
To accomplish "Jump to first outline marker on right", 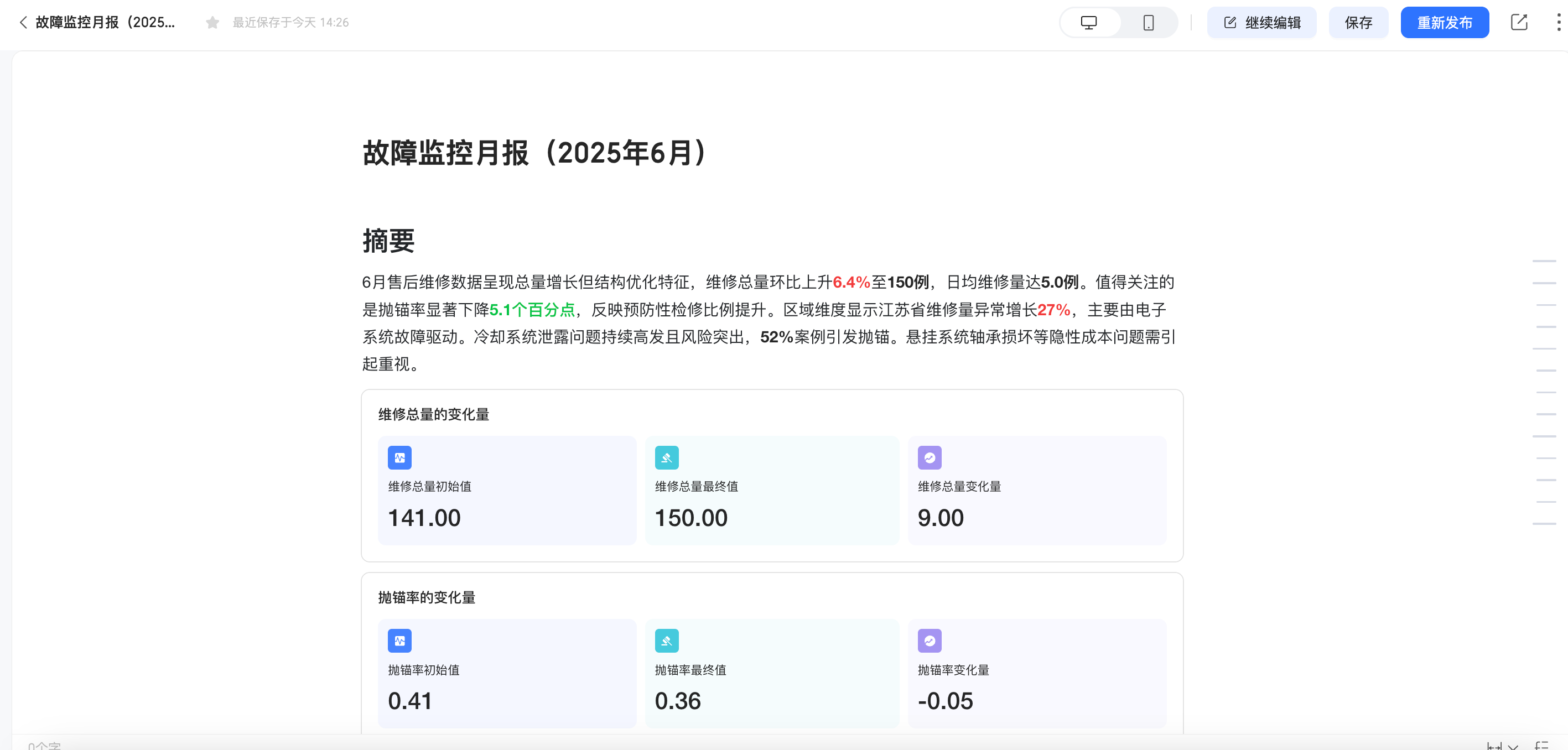I will tap(1544, 261).
